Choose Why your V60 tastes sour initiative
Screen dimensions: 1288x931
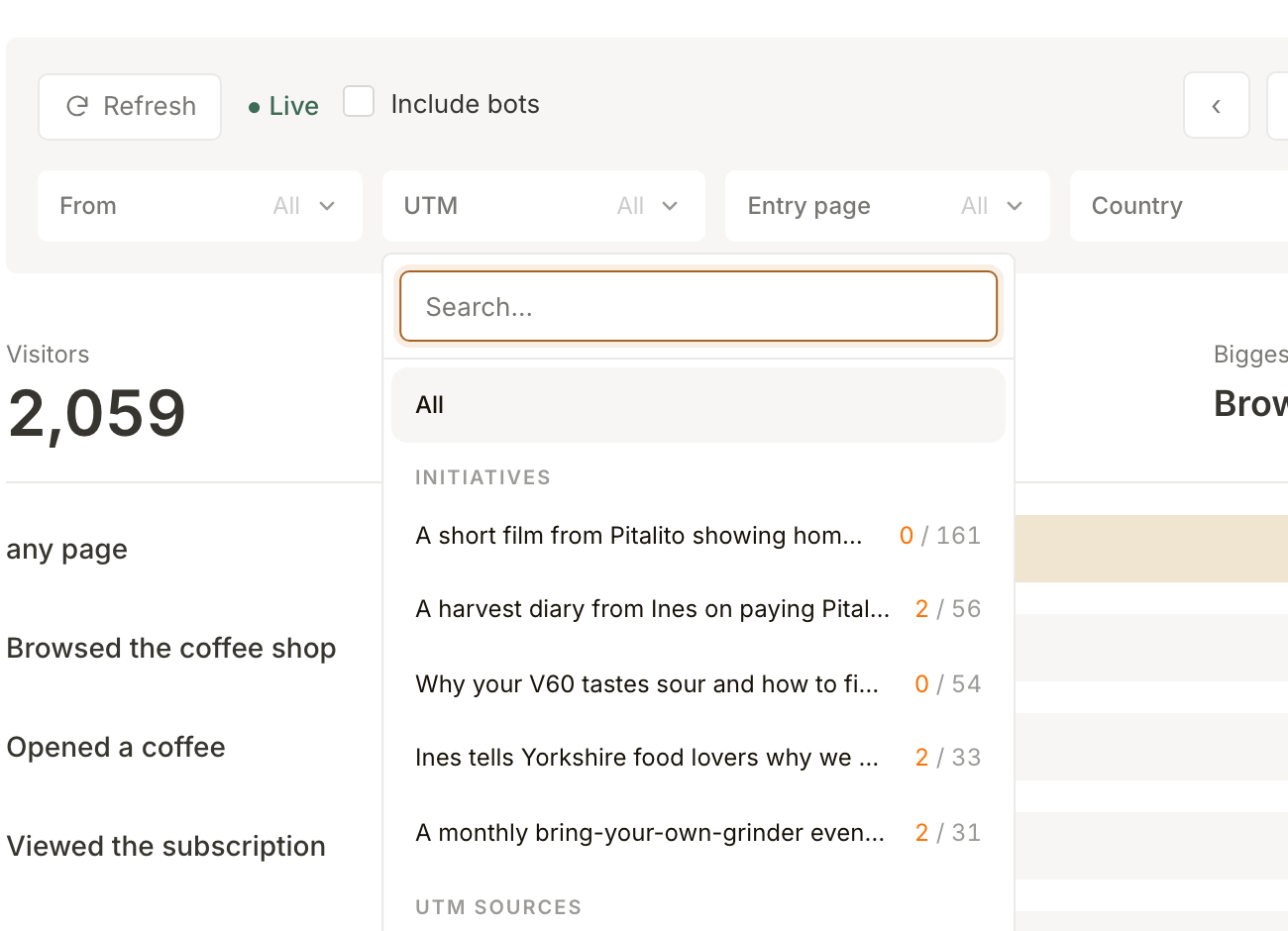click(x=698, y=684)
